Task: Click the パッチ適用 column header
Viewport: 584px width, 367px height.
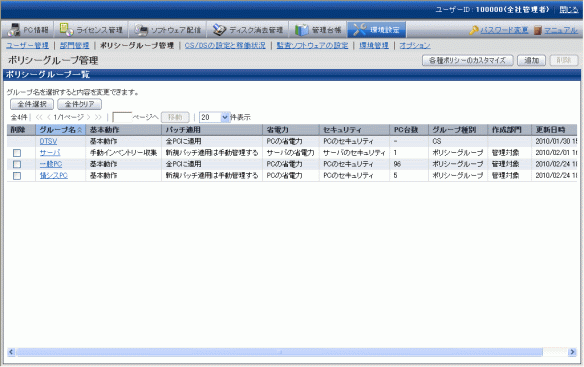Action: click(x=212, y=130)
